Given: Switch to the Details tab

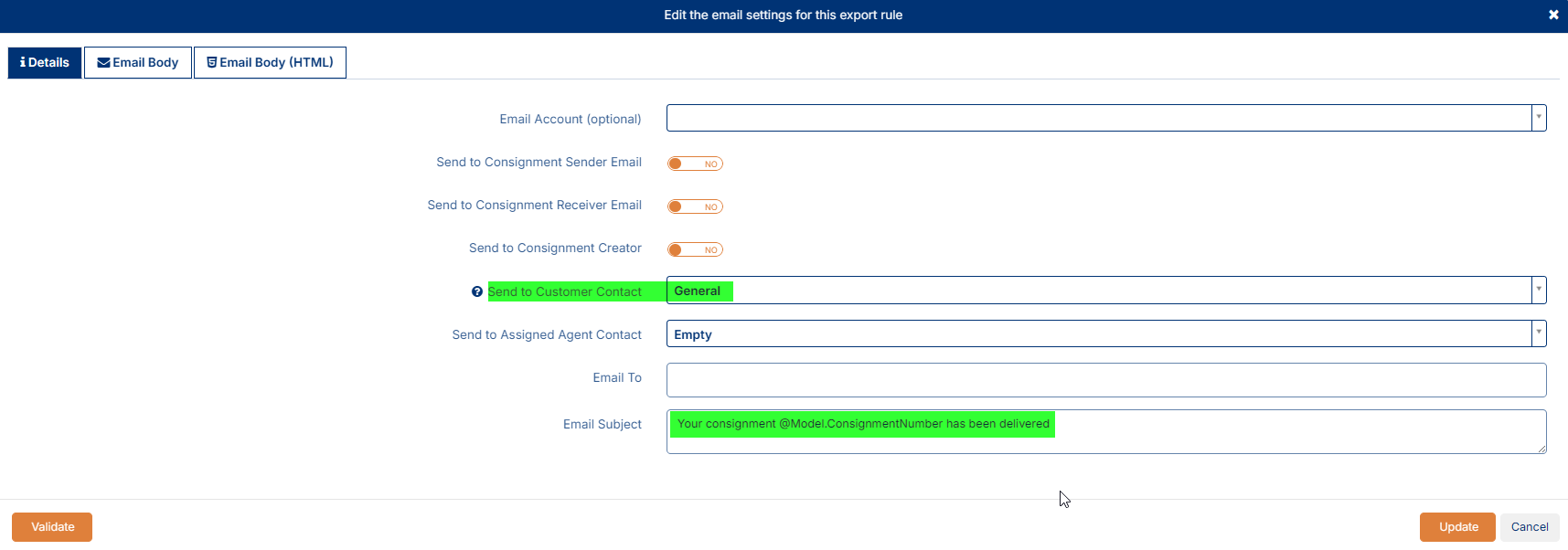Looking at the screenshot, I should pyautogui.click(x=45, y=62).
